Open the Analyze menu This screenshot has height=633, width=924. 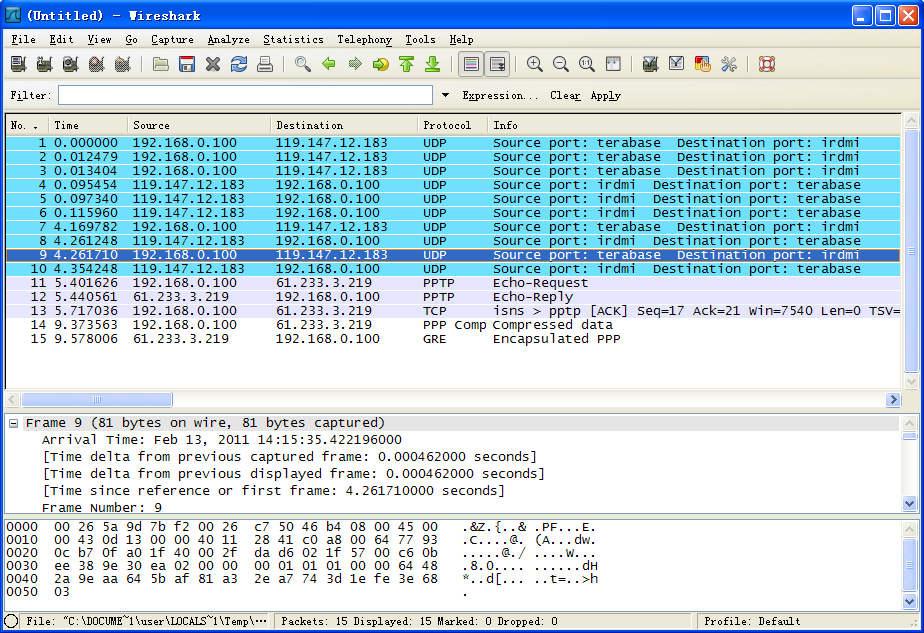point(228,39)
